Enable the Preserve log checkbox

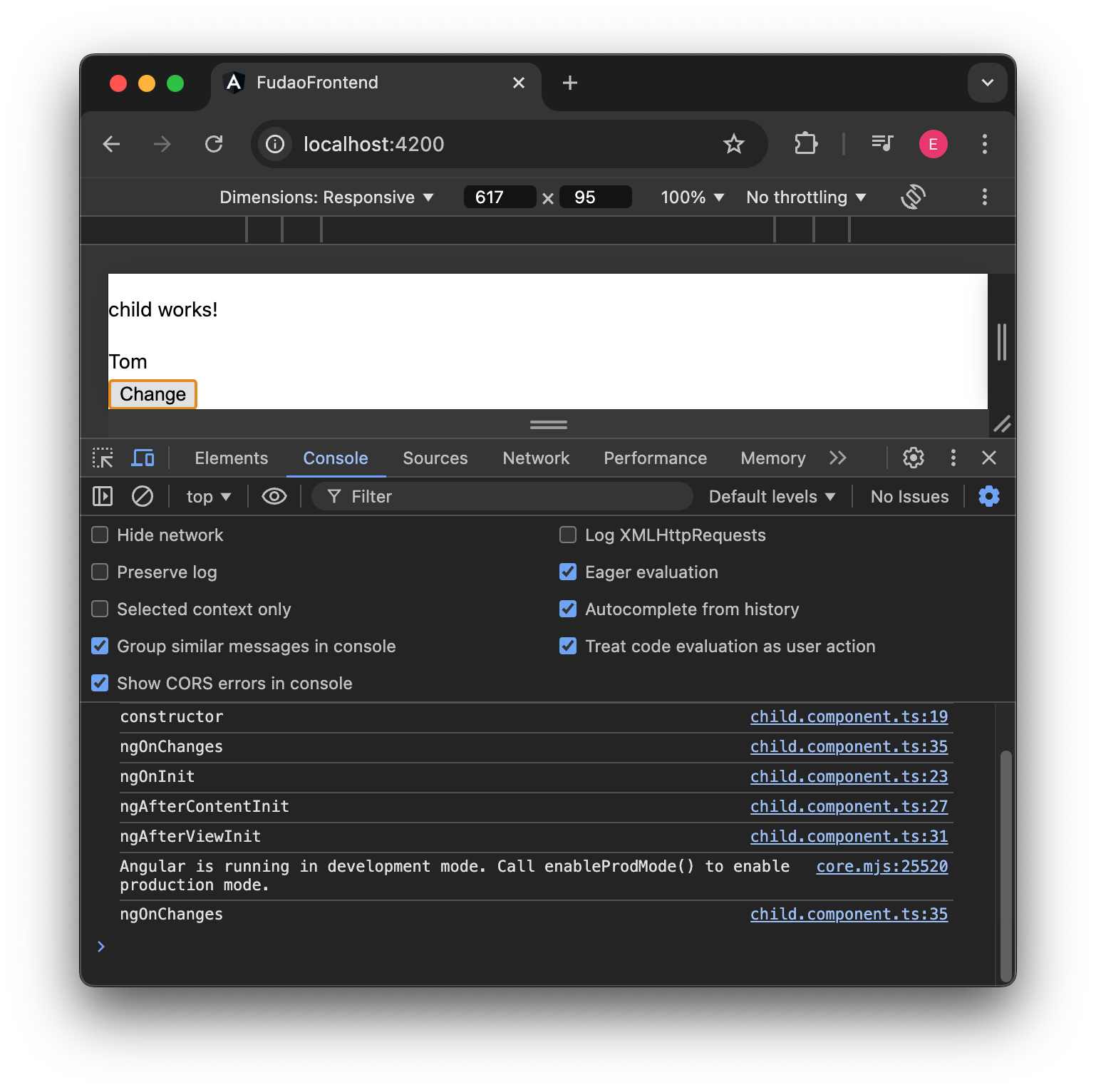(99, 572)
